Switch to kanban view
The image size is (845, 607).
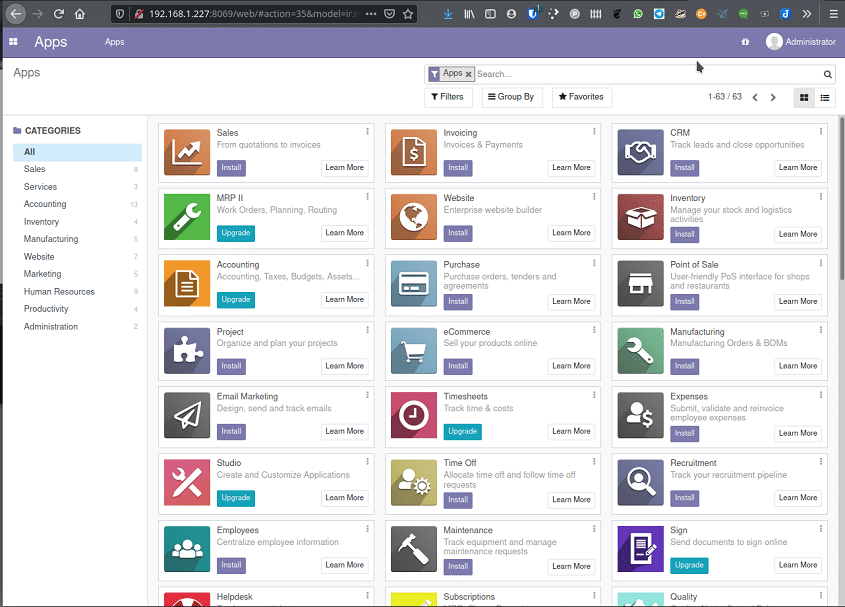click(804, 98)
